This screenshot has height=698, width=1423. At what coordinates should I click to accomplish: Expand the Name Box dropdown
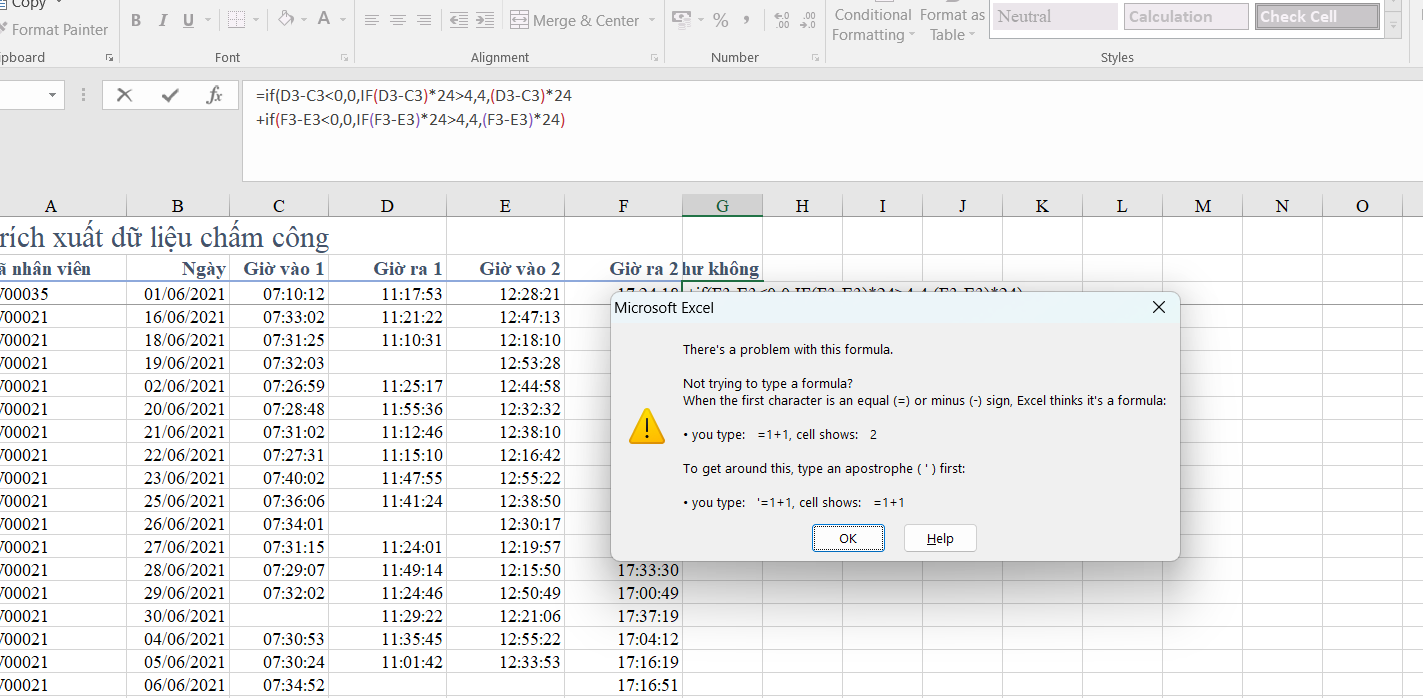tap(53, 95)
